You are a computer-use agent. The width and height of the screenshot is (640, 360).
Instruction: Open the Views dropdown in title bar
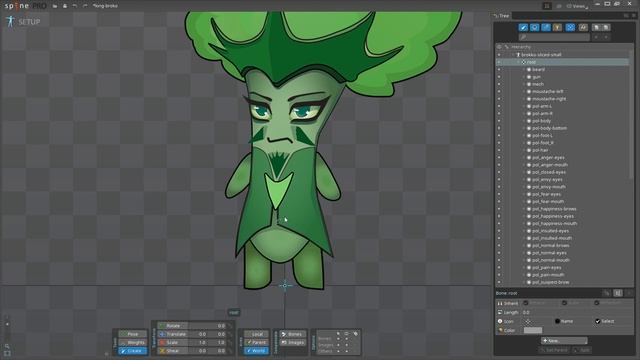pyautogui.click(x=578, y=6)
